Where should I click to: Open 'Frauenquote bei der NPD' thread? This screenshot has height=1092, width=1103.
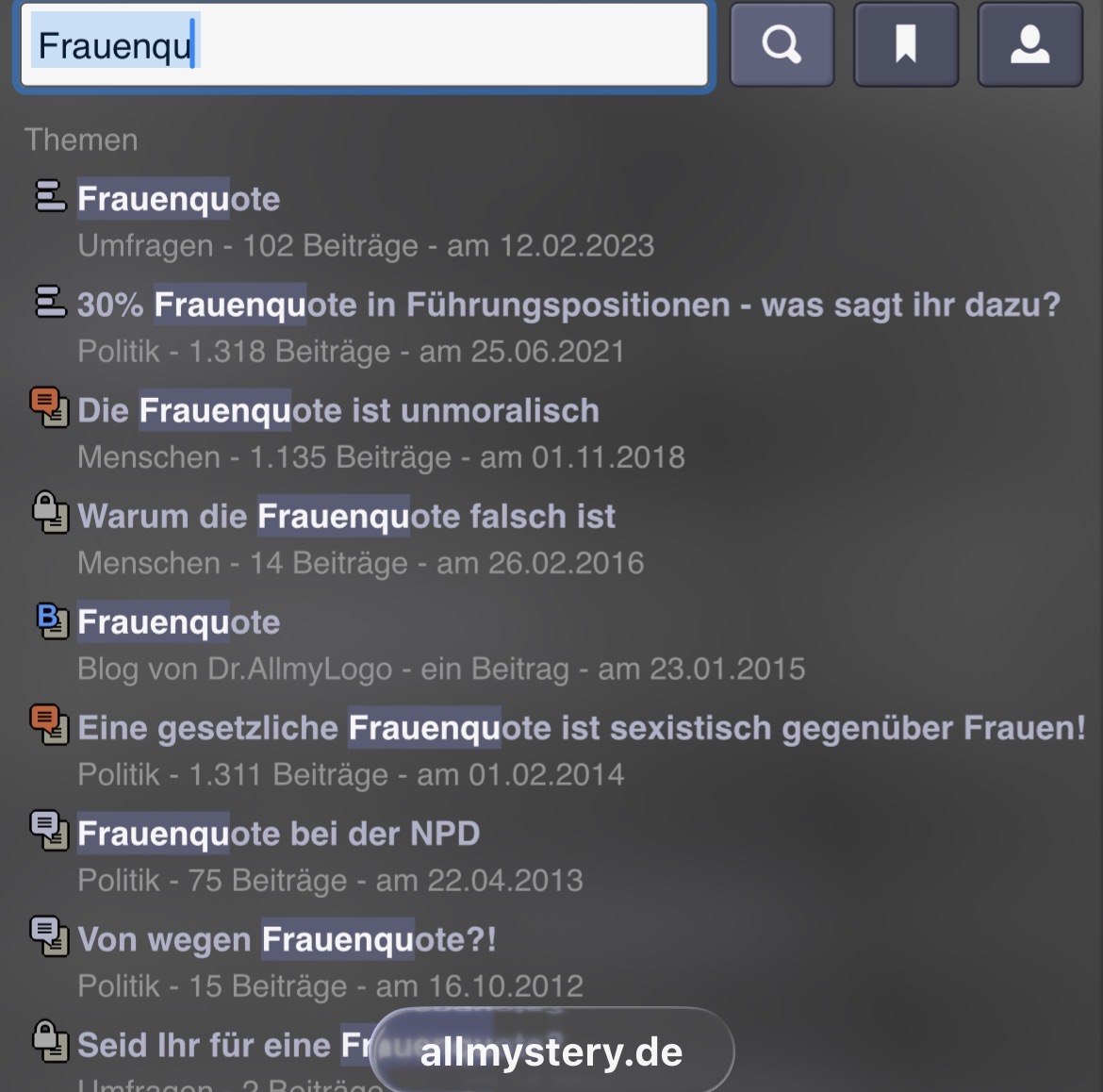pos(278,833)
